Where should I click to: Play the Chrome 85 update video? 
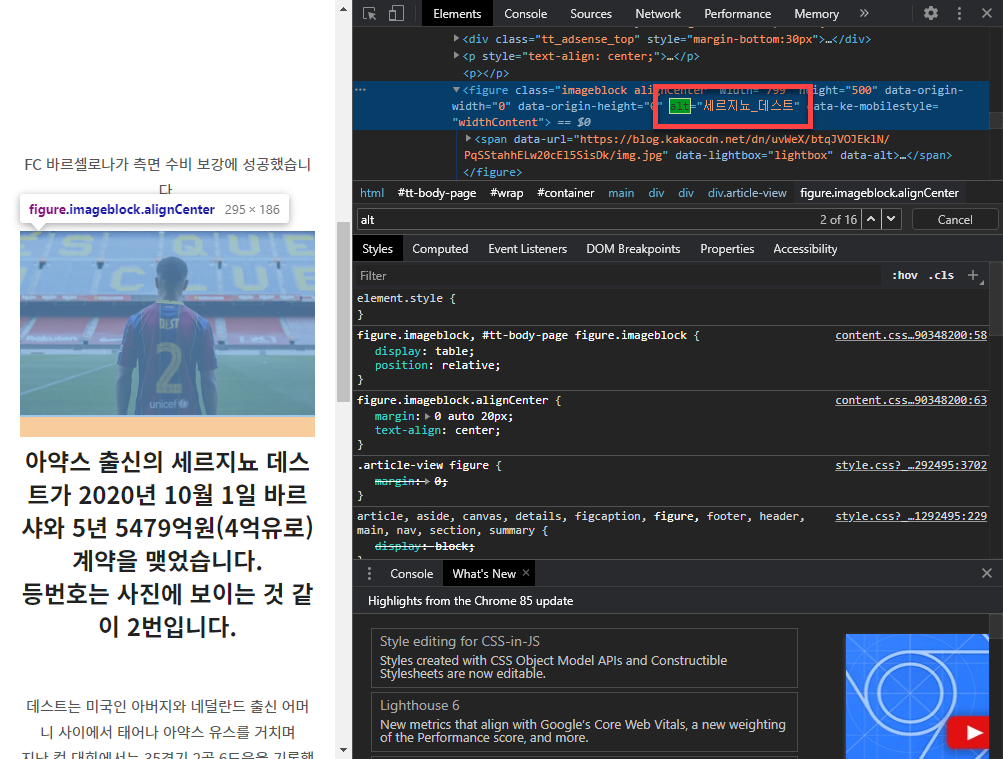tap(969, 732)
